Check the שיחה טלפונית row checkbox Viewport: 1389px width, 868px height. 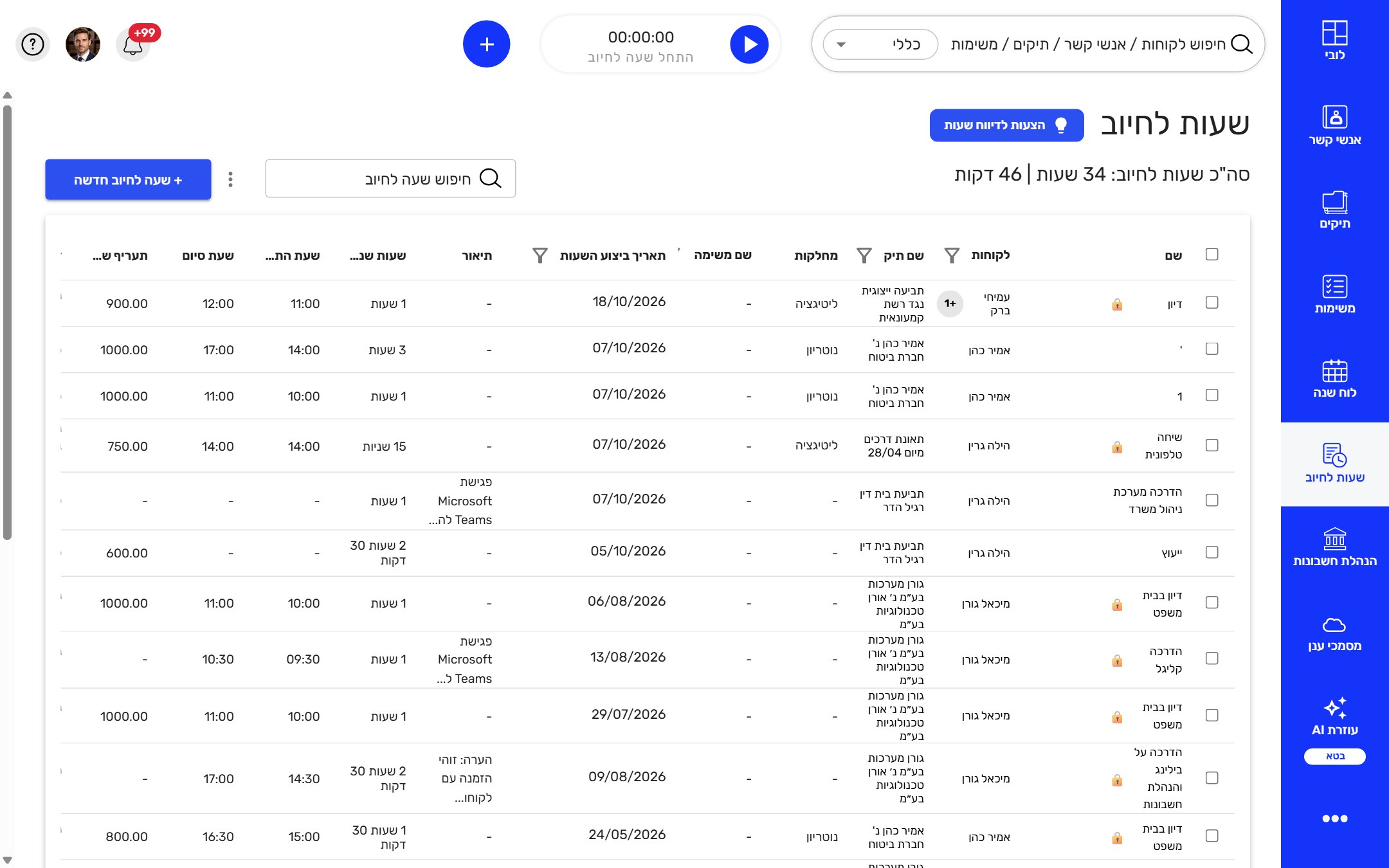pyautogui.click(x=1212, y=446)
